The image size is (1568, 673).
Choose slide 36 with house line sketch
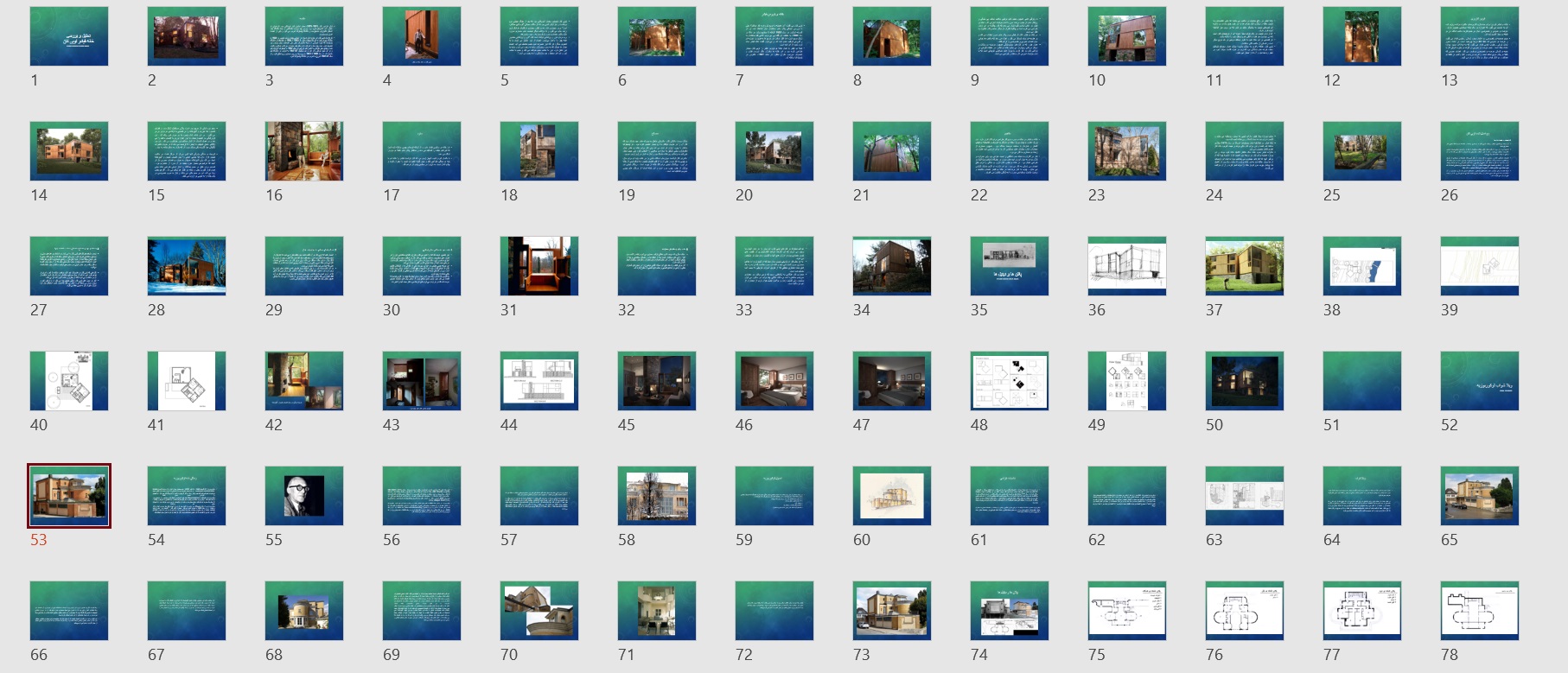[x=1127, y=266]
